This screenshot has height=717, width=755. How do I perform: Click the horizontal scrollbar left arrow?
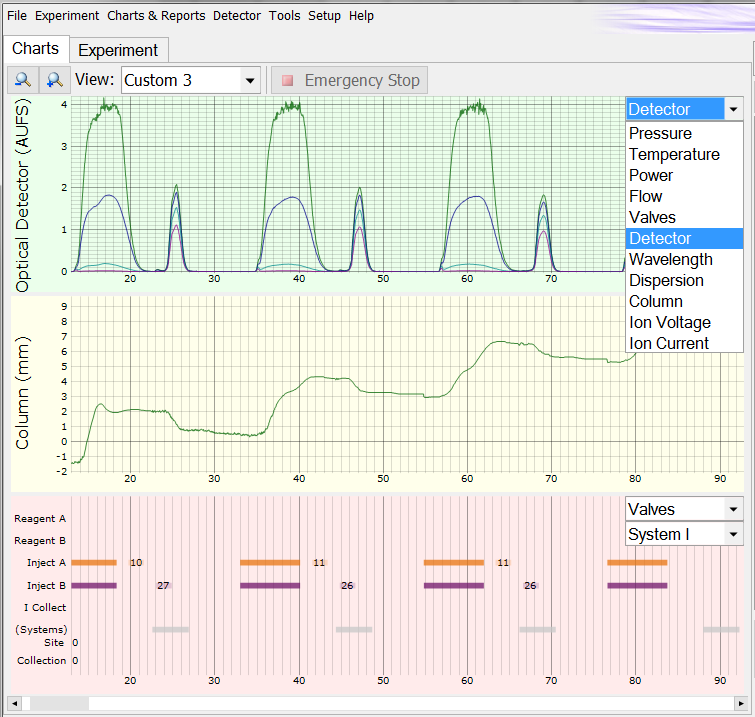(16, 704)
